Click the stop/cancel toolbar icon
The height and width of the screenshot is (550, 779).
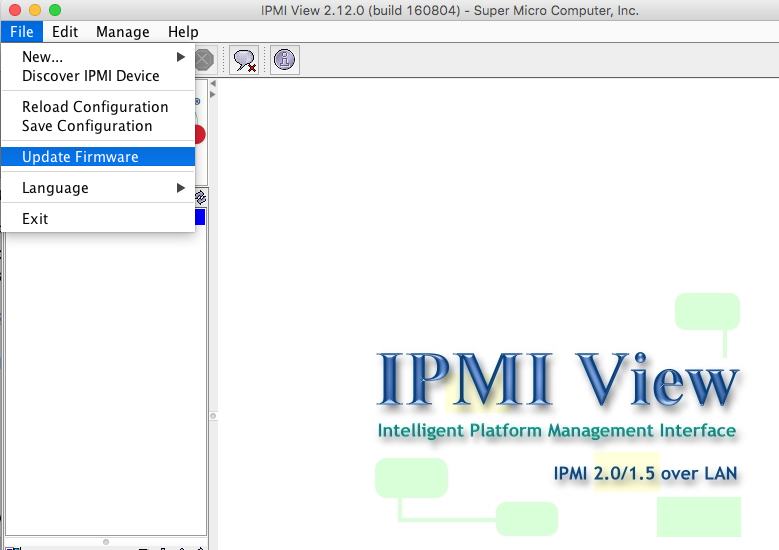(204, 60)
